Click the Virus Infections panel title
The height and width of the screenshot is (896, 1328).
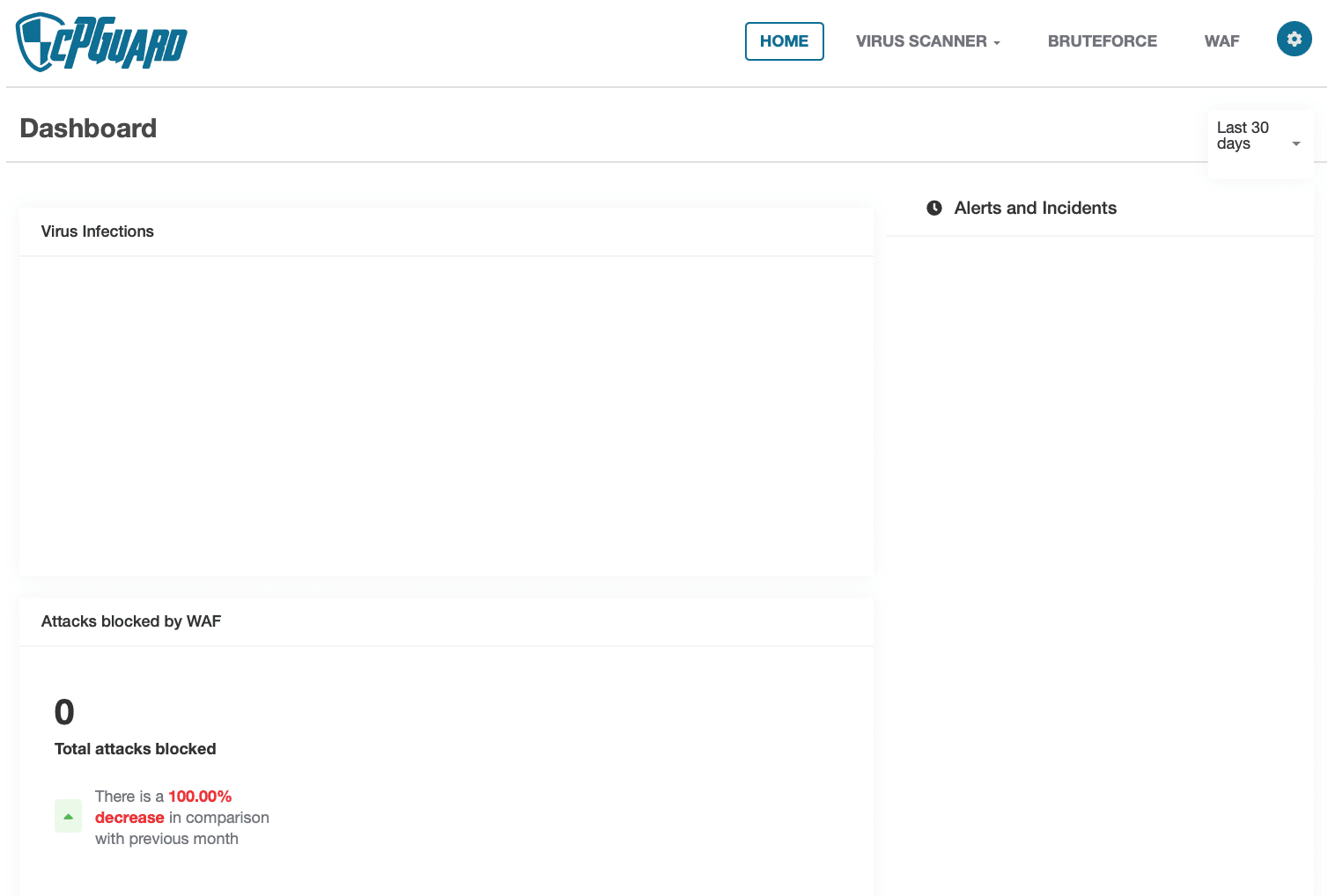click(97, 231)
